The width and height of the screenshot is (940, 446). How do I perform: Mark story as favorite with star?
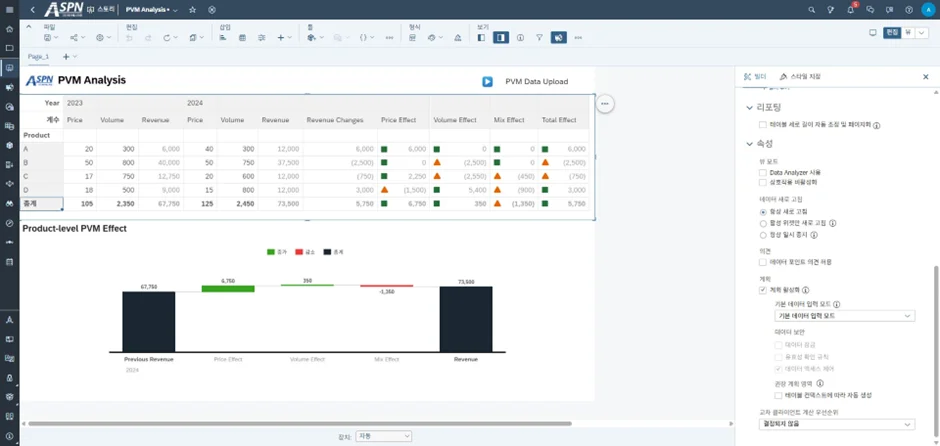[193, 10]
